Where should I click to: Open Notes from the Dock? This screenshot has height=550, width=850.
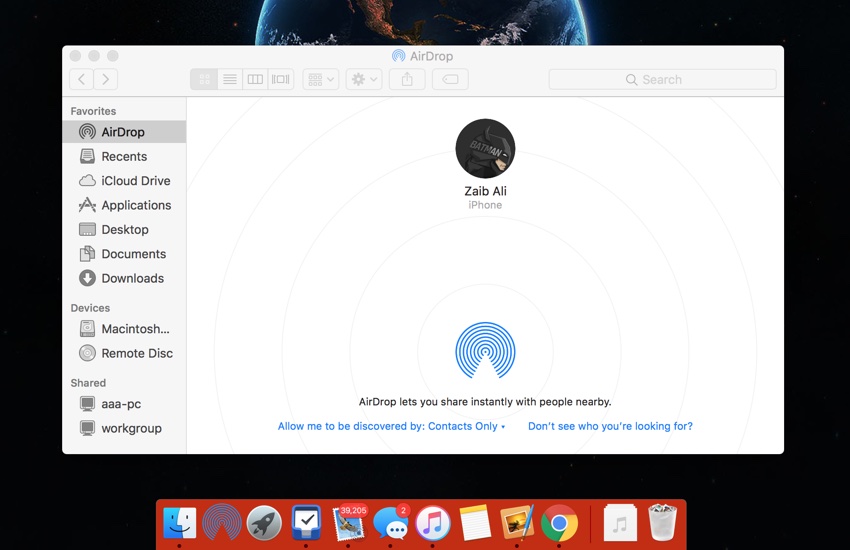pyautogui.click(x=475, y=523)
